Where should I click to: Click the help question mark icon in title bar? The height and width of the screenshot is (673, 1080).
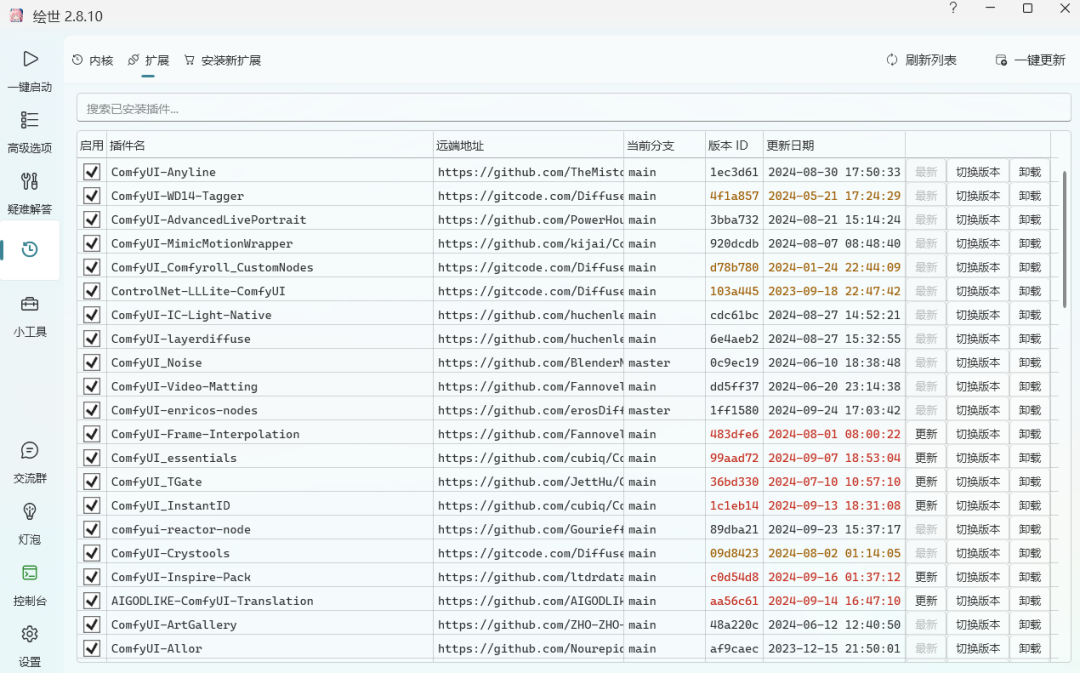(953, 8)
